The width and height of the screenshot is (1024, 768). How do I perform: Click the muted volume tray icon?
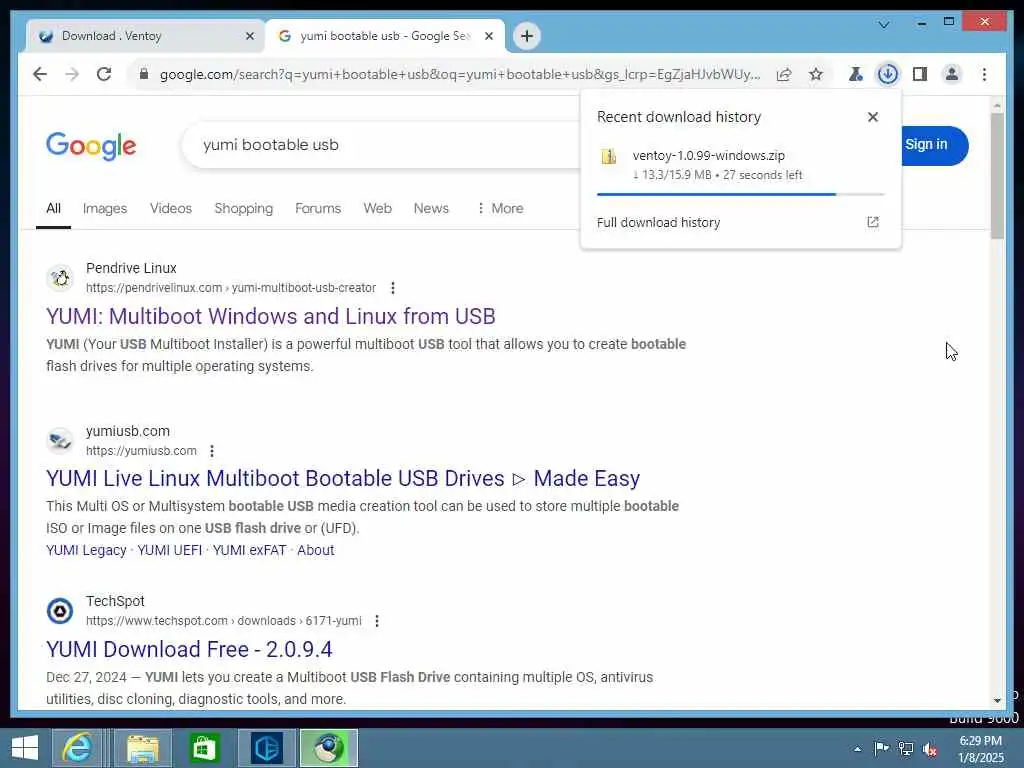tap(930, 749)
